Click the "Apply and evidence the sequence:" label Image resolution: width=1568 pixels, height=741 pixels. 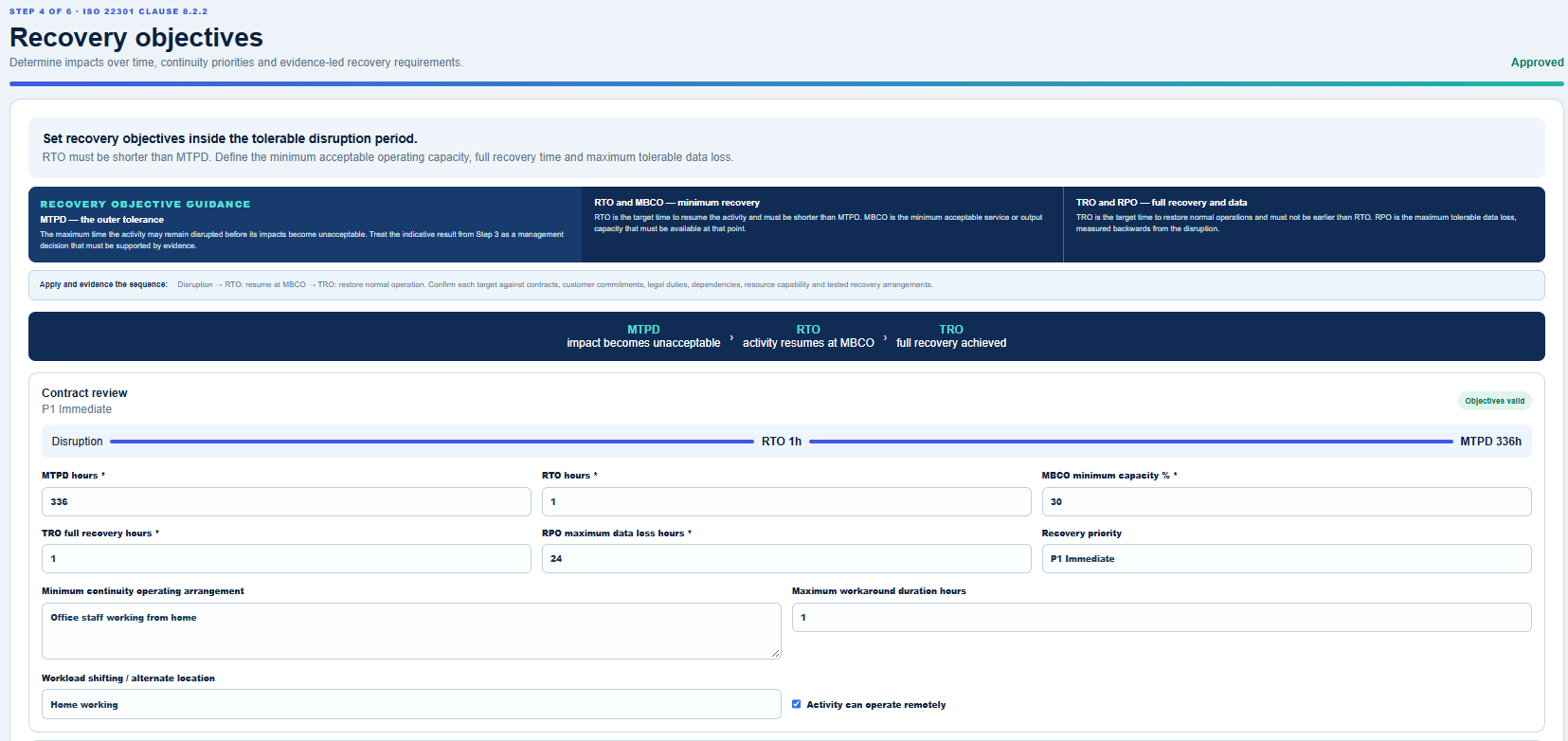click(x=103, y=284)
